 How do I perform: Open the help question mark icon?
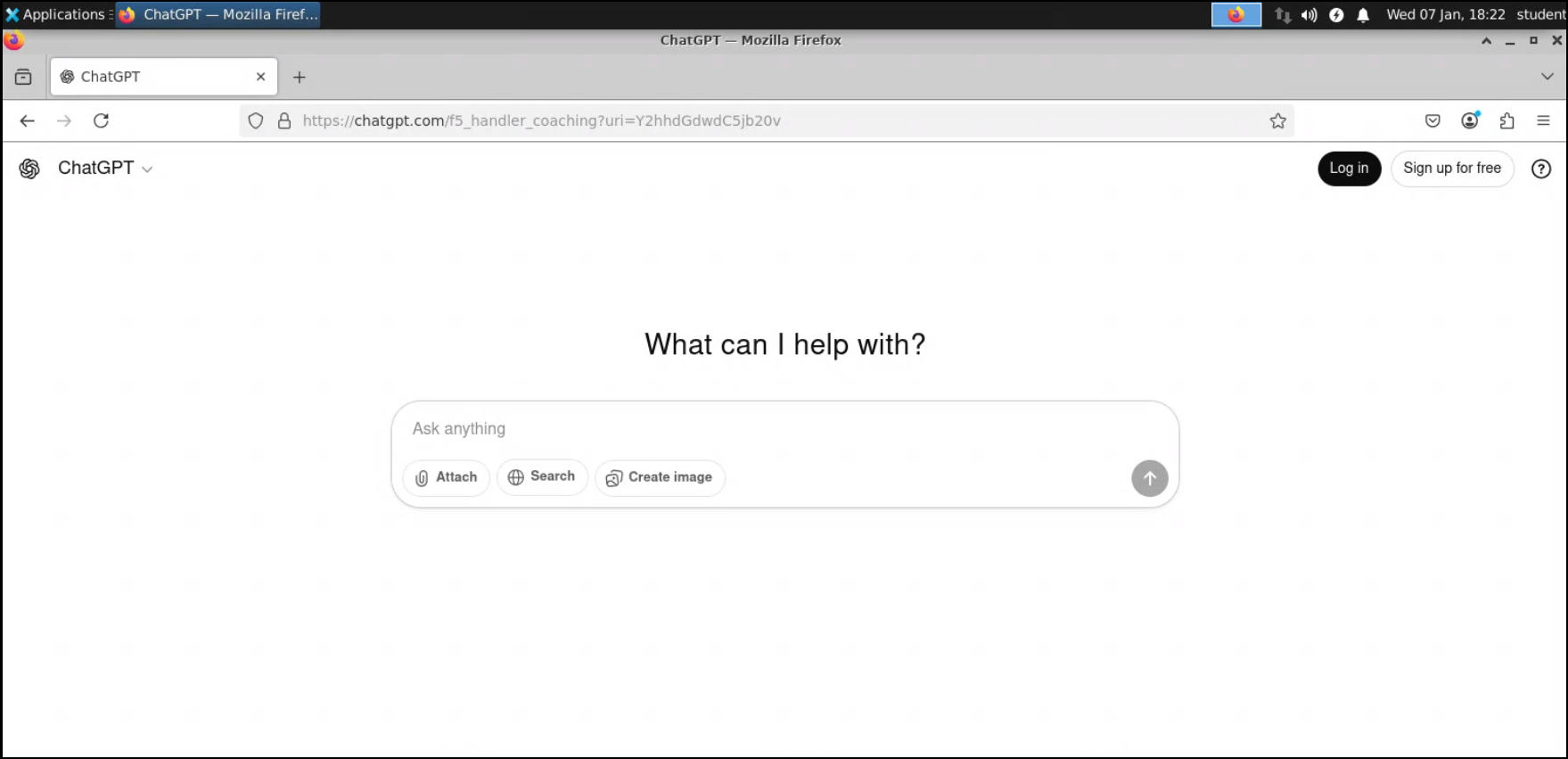pyautogui.click(x=1541, y=169)
